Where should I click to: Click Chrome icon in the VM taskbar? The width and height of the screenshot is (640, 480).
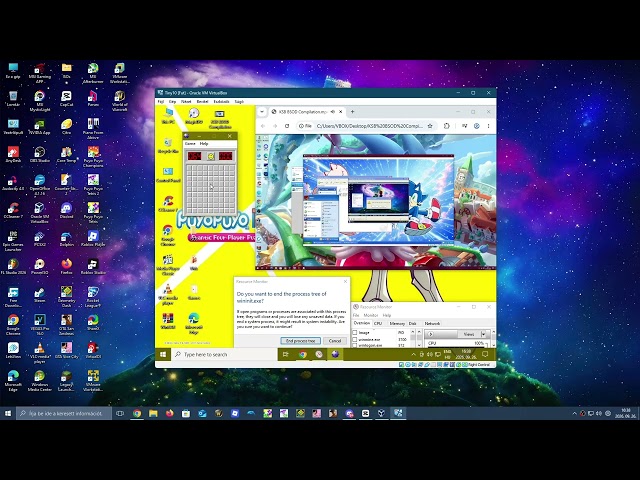302,354
